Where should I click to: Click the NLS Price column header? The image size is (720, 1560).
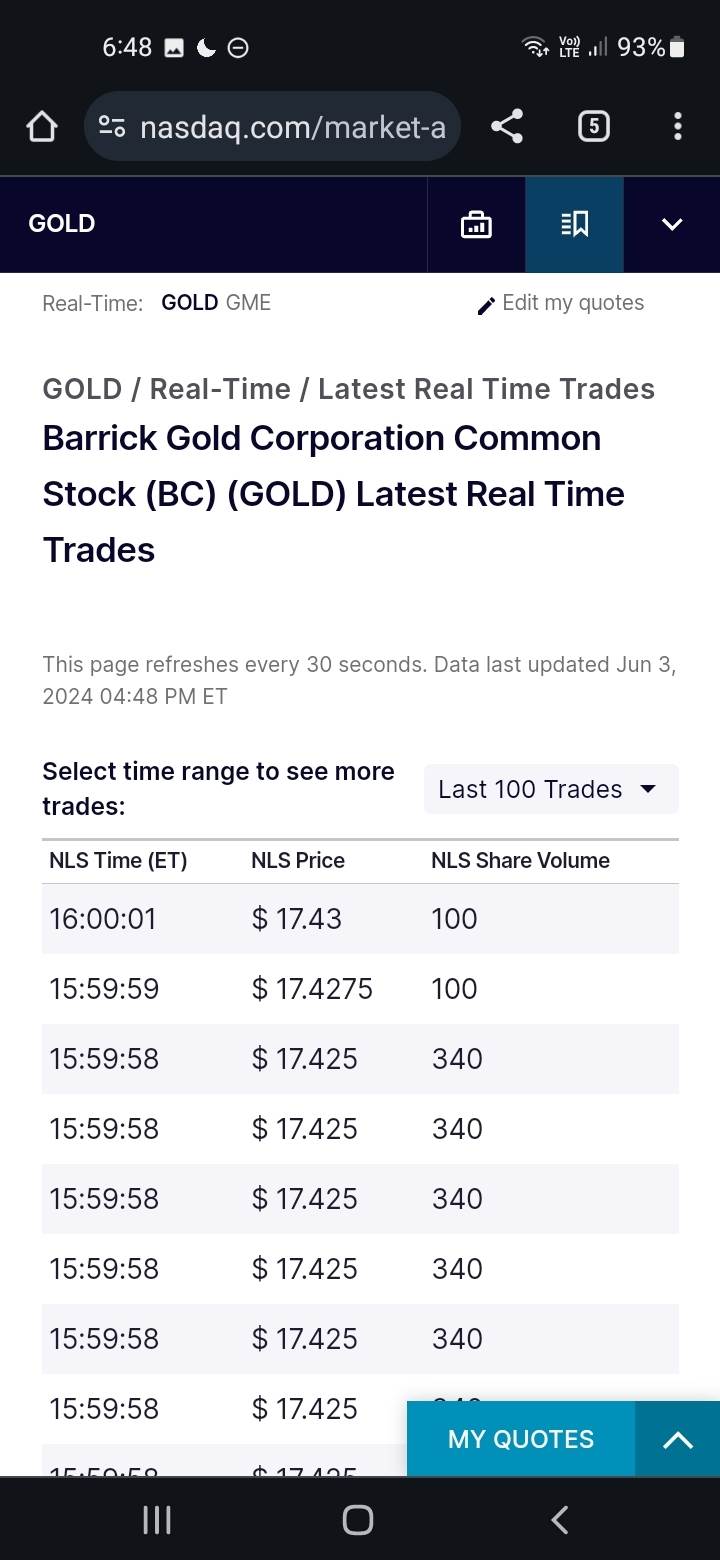tap(297, 861)
